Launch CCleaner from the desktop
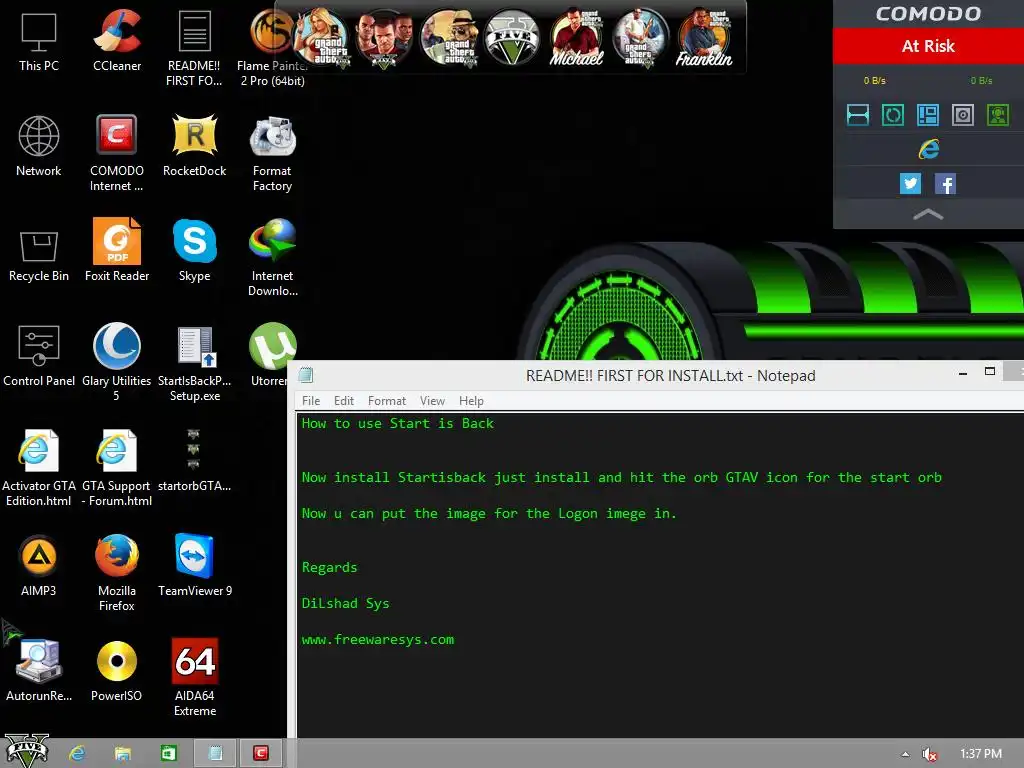 [x=117, y=42]
